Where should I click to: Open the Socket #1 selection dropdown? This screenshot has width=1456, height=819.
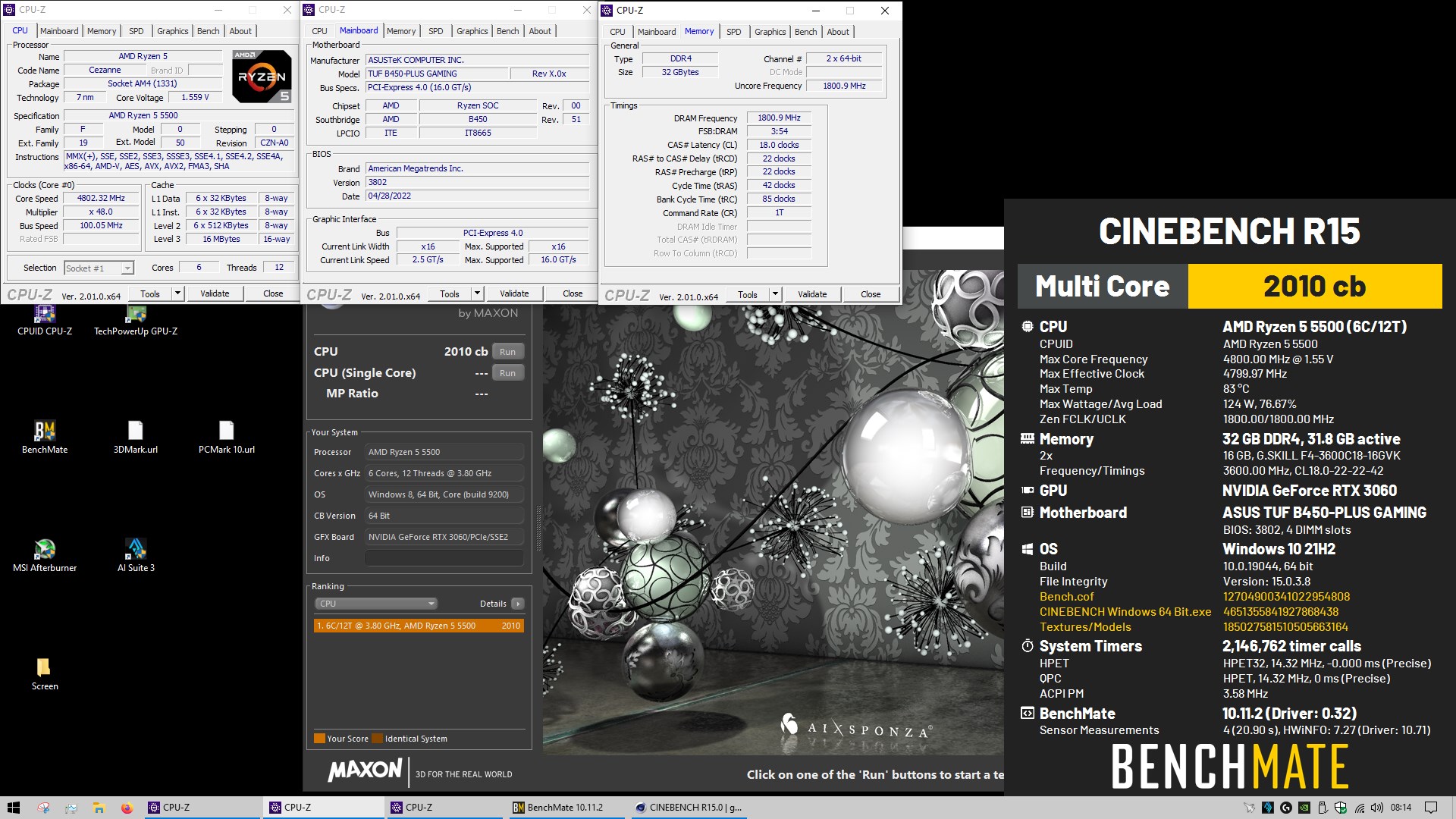coord(99,268)
